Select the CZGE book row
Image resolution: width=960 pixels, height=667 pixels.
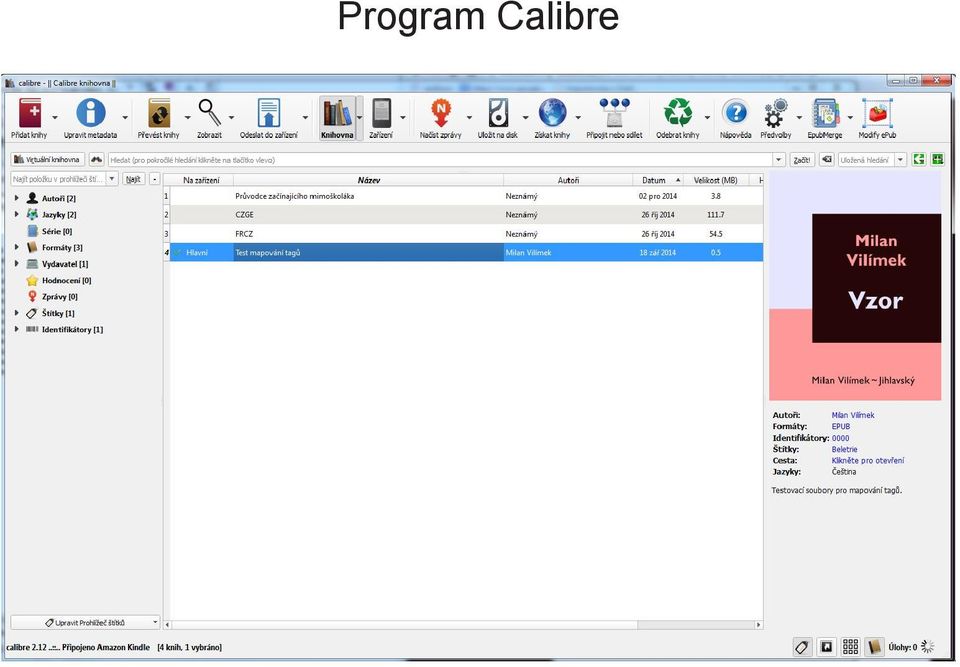463,214
